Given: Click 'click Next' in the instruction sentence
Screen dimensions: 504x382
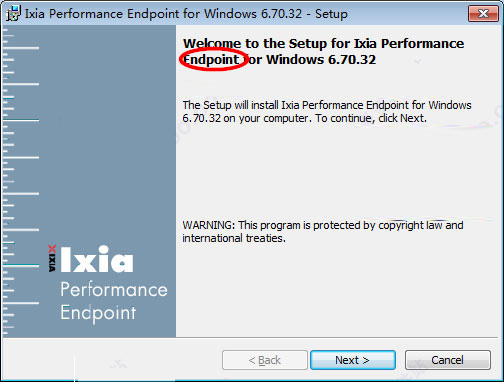Looking at the screenshot, I should tap(402, 118).
